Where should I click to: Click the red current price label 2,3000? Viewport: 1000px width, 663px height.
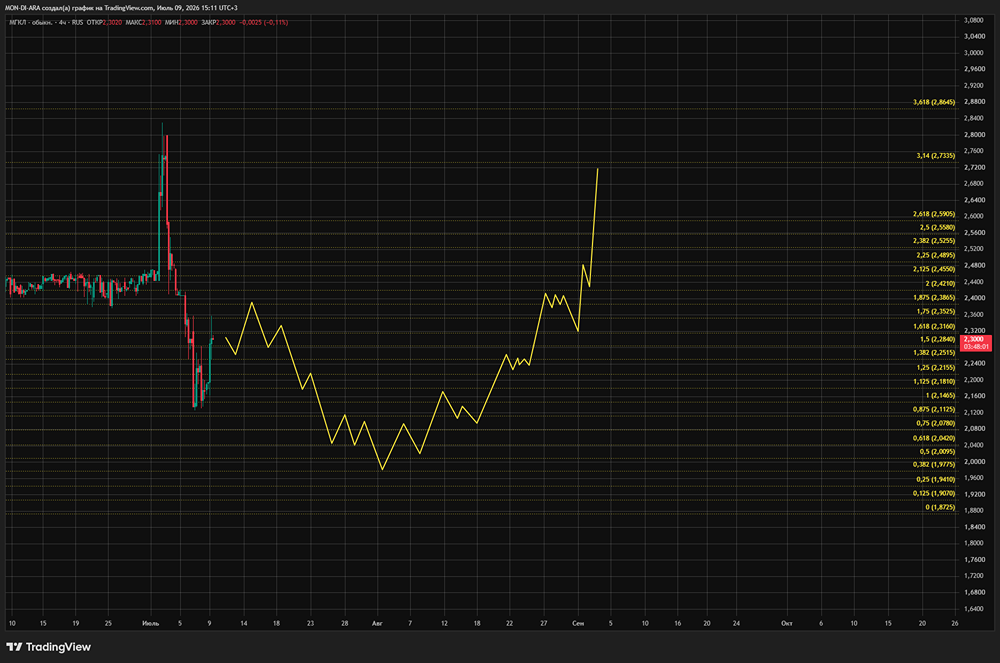975,343
